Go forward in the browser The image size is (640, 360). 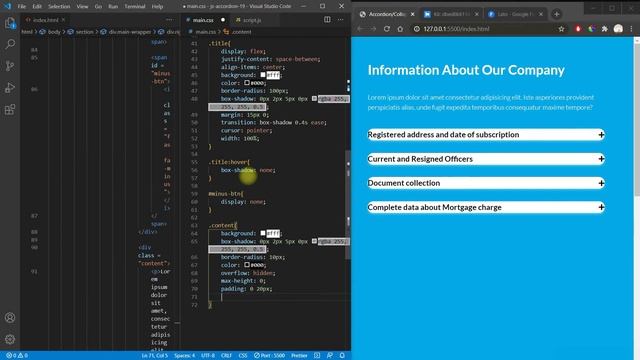(373, 29)
